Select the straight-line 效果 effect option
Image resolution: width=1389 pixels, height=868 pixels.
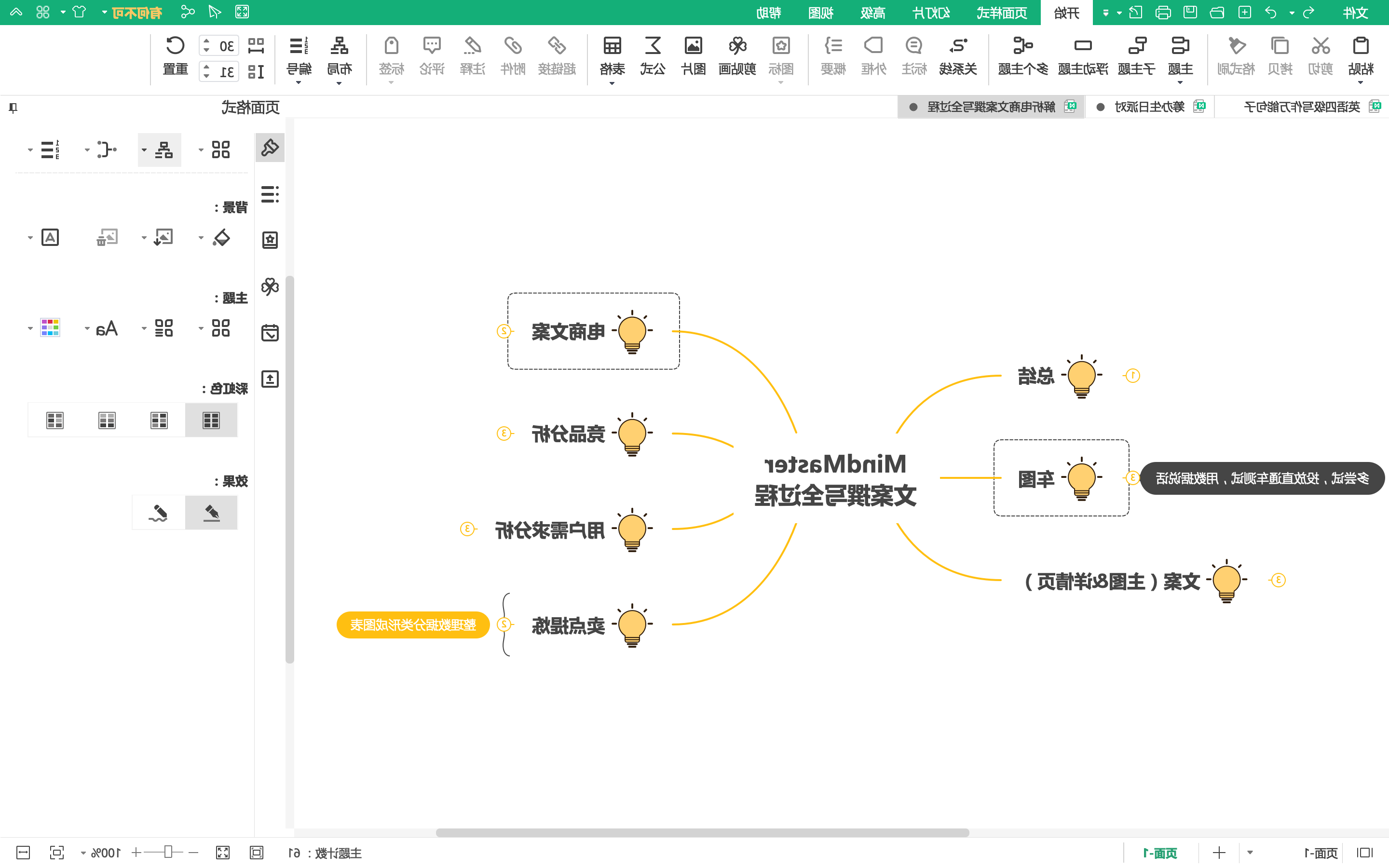[211, 513]
